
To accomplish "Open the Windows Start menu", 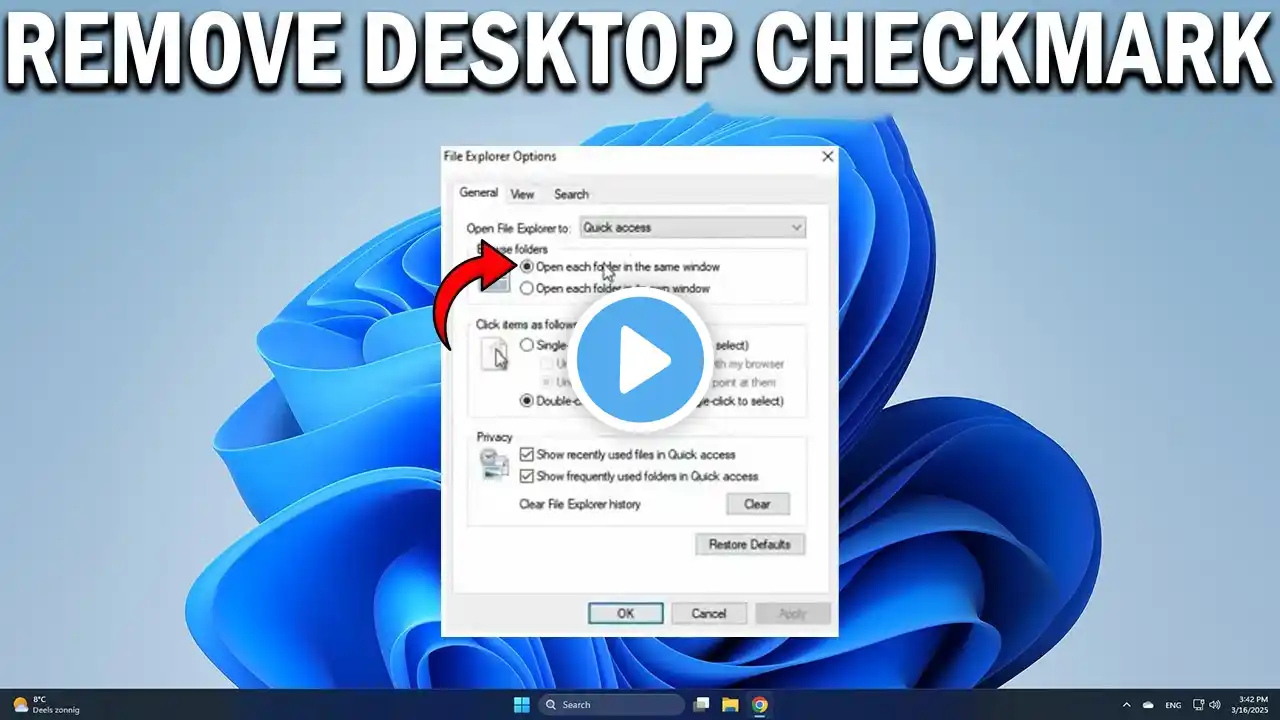I will (521, 705).
